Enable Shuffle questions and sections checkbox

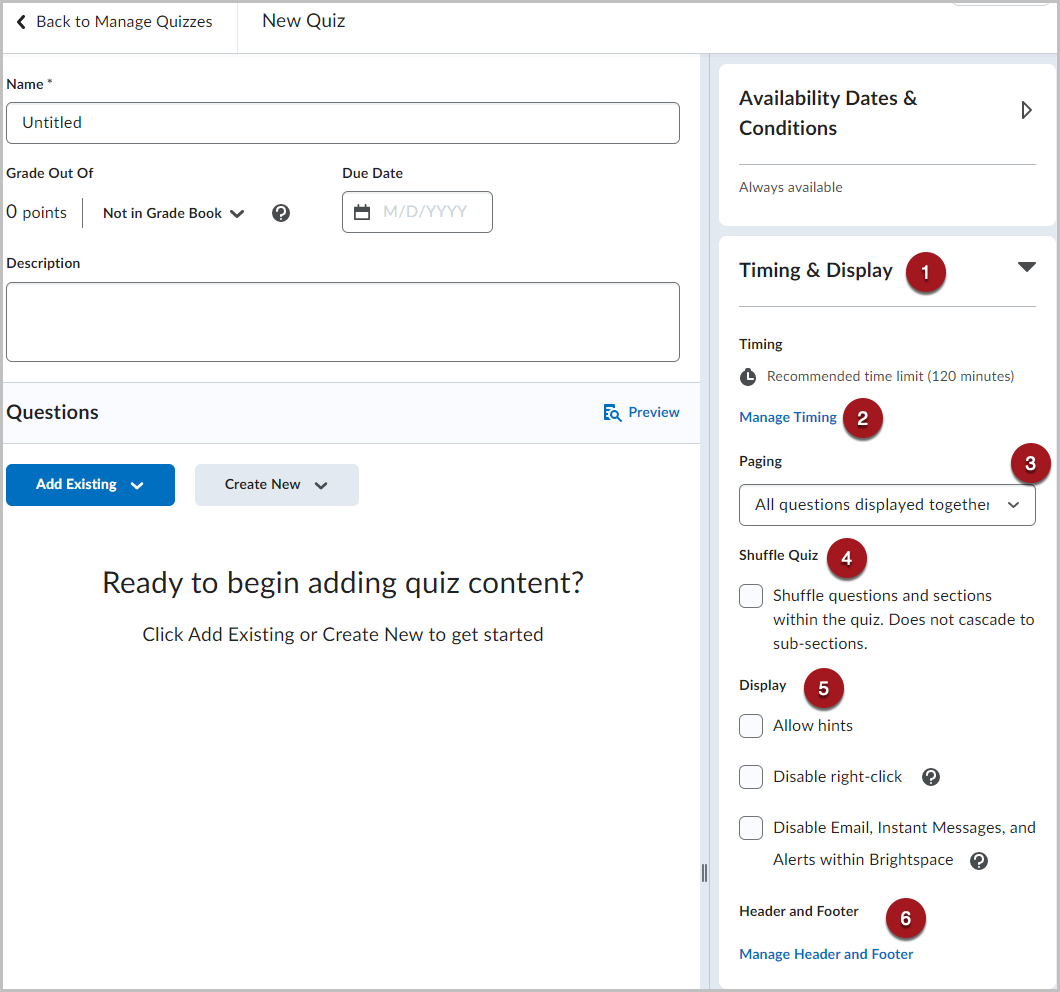(x=751, y=596)
